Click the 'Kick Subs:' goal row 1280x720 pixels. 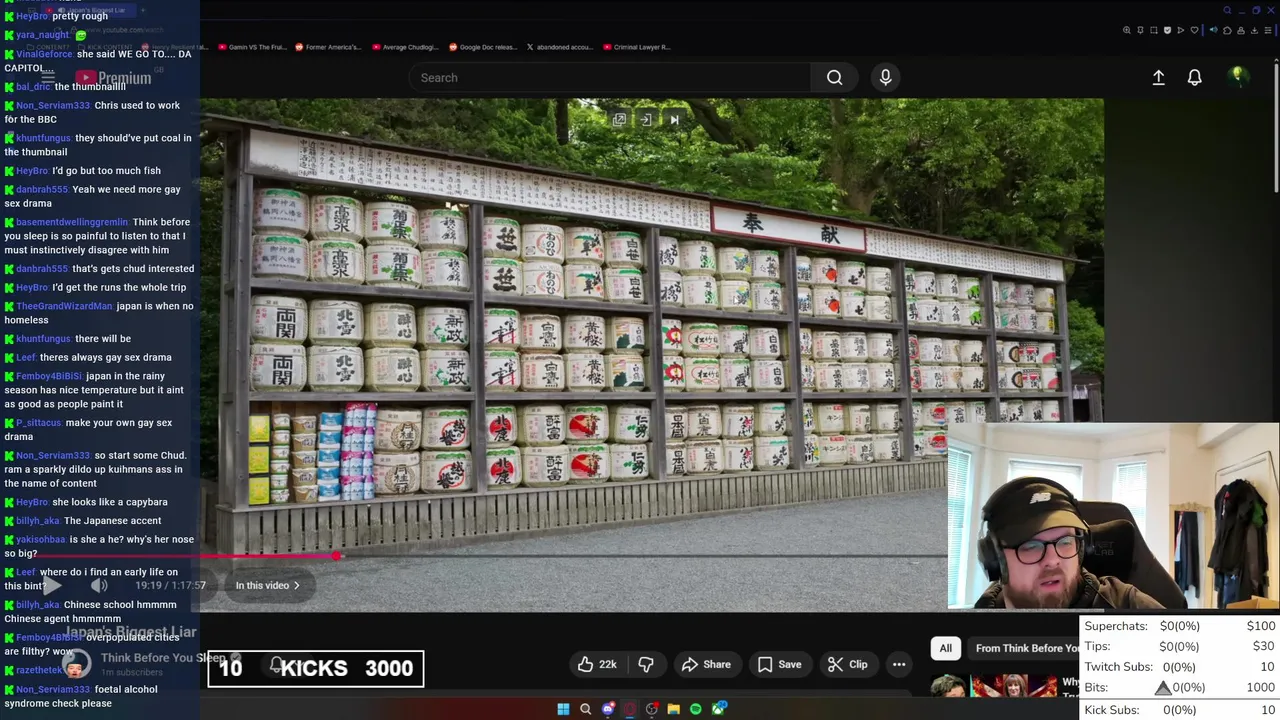click(1180, 709)
